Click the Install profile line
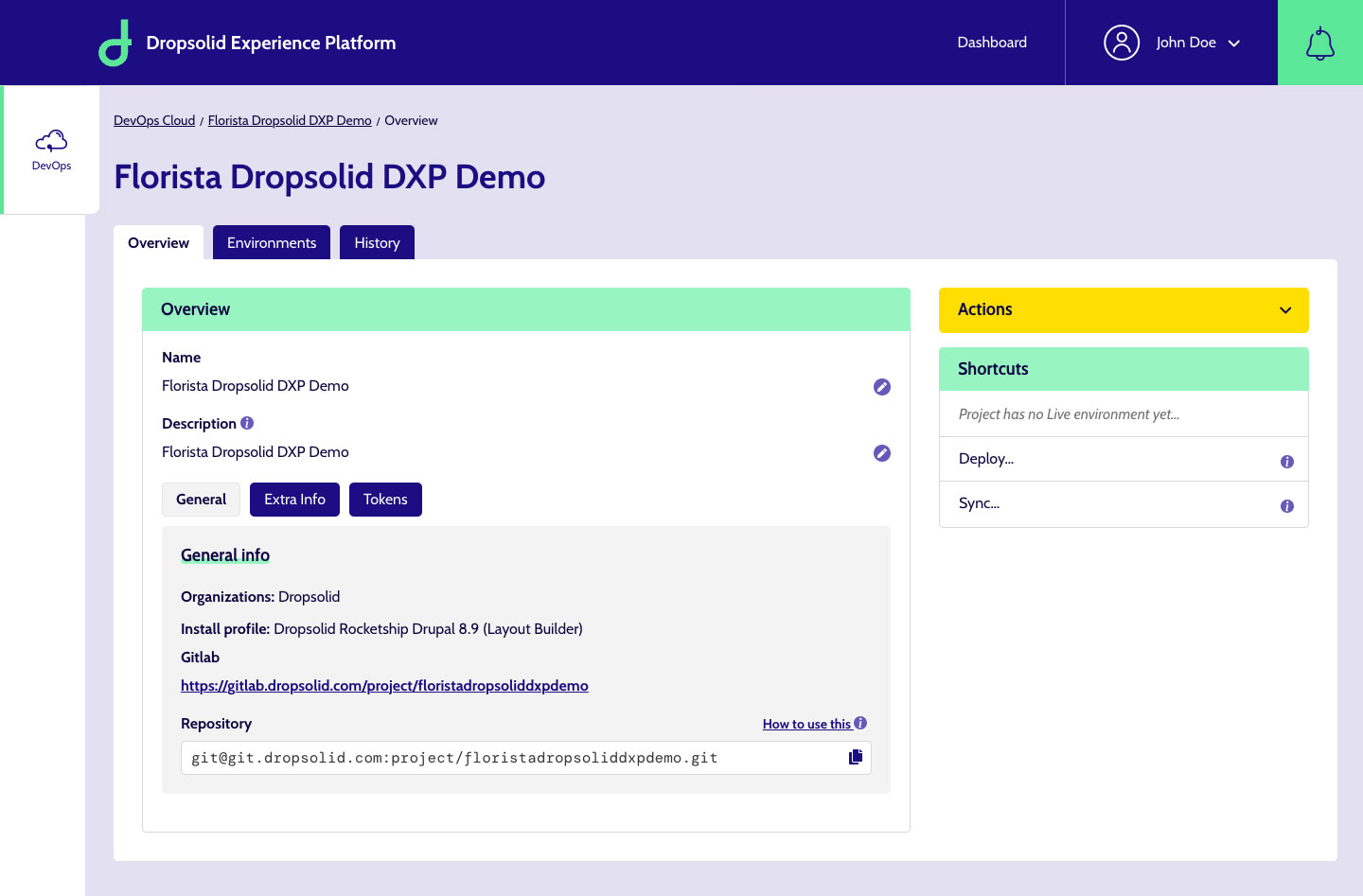Screen dimensions: 1363x896 [381, 629]
